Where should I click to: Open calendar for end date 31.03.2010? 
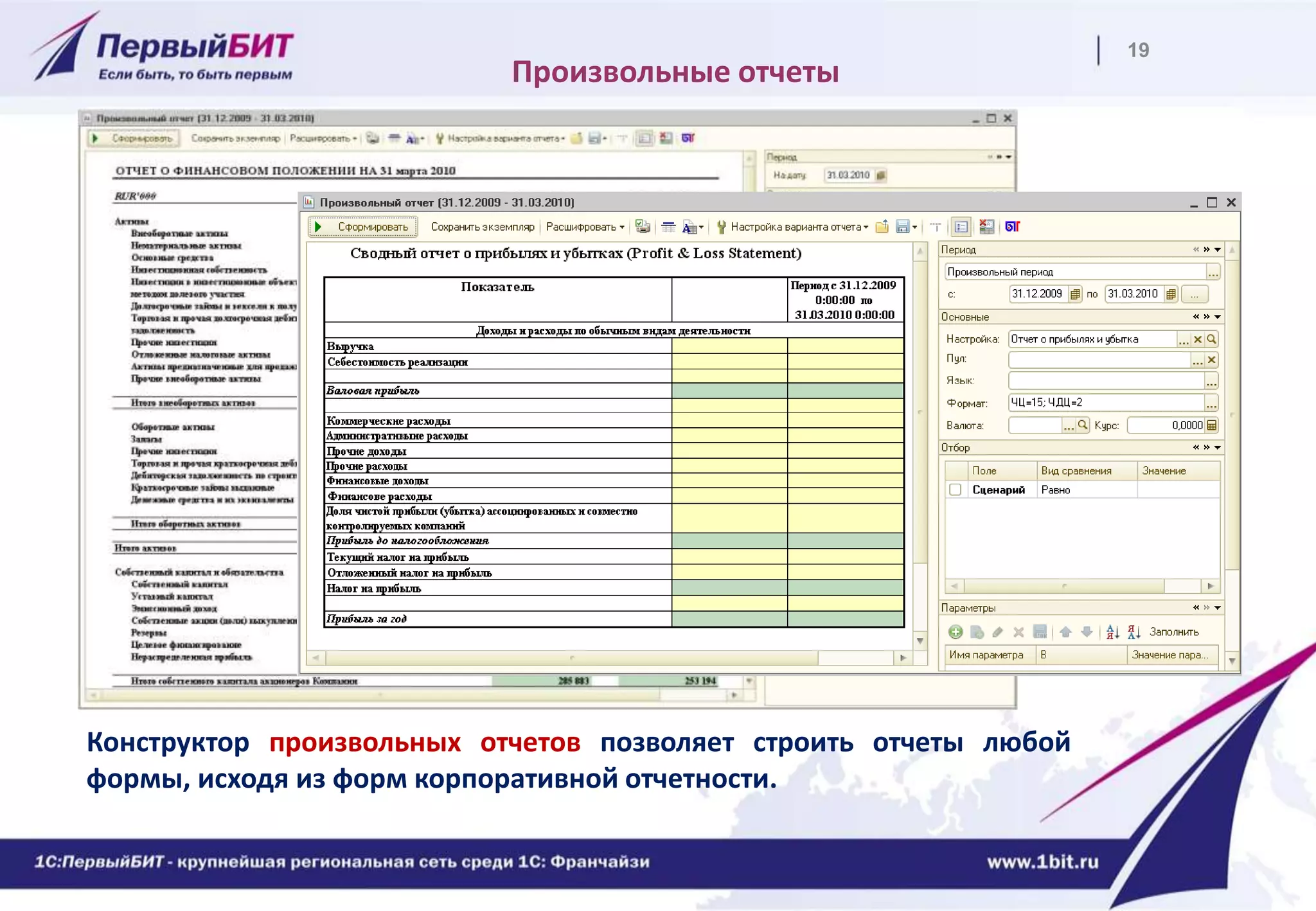coord(1171,294)
